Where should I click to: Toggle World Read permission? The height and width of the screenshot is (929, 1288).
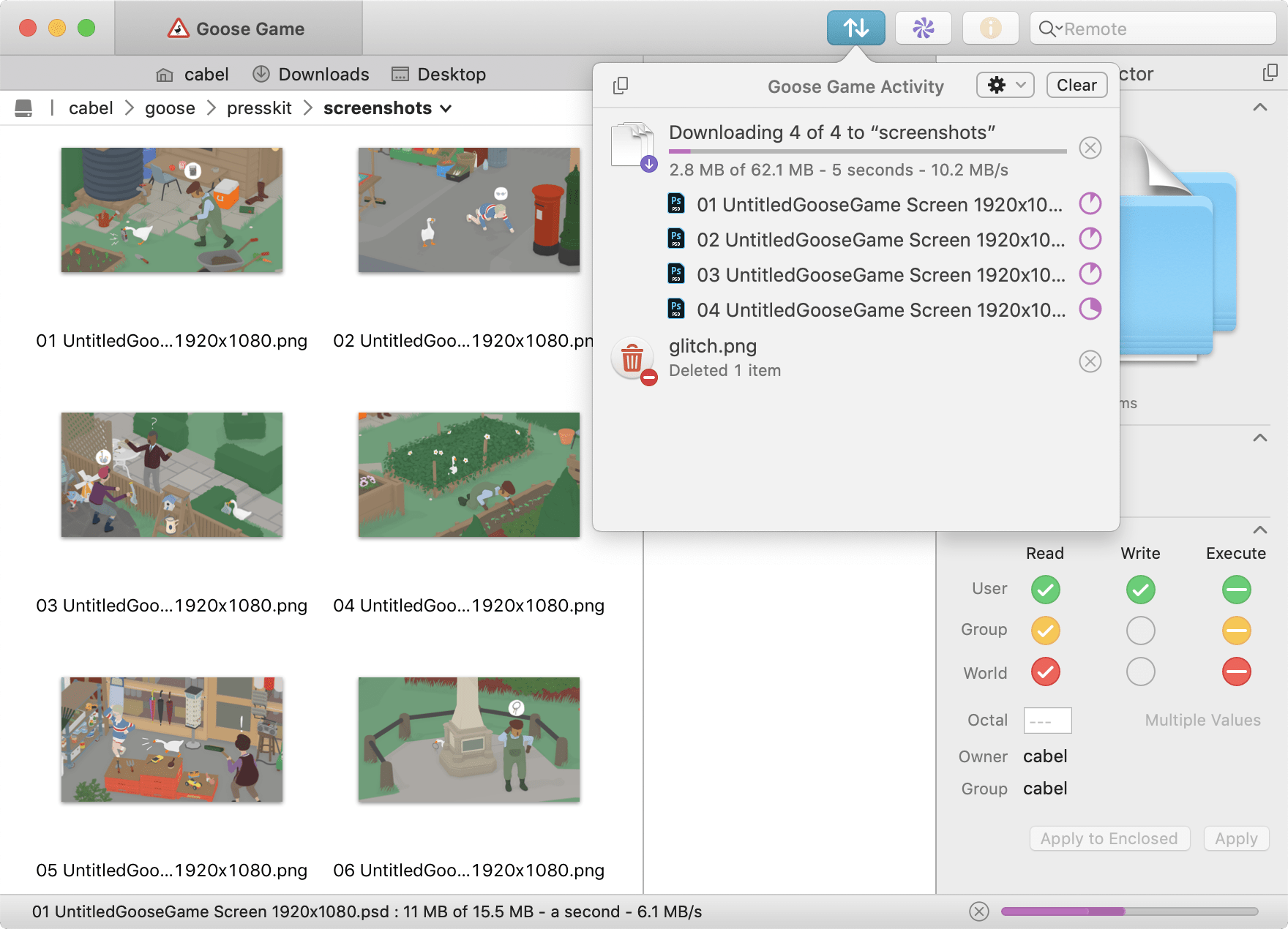1045,672
